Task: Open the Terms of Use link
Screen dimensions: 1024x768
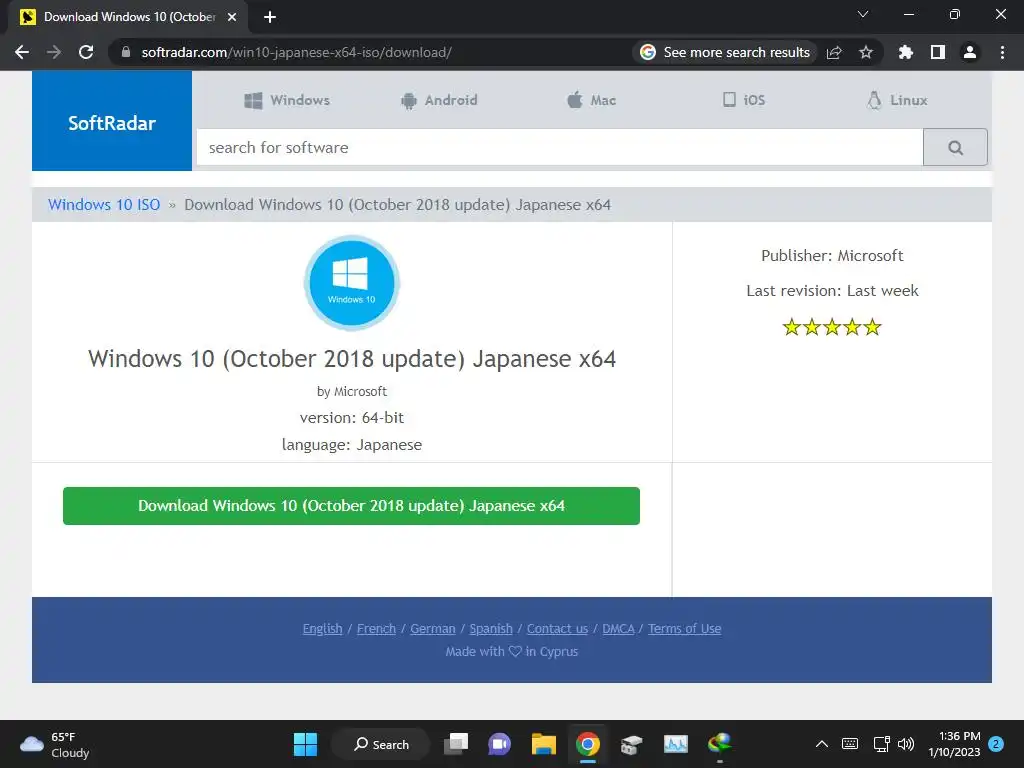Action: pyautogui.click(x=684, y=628)
